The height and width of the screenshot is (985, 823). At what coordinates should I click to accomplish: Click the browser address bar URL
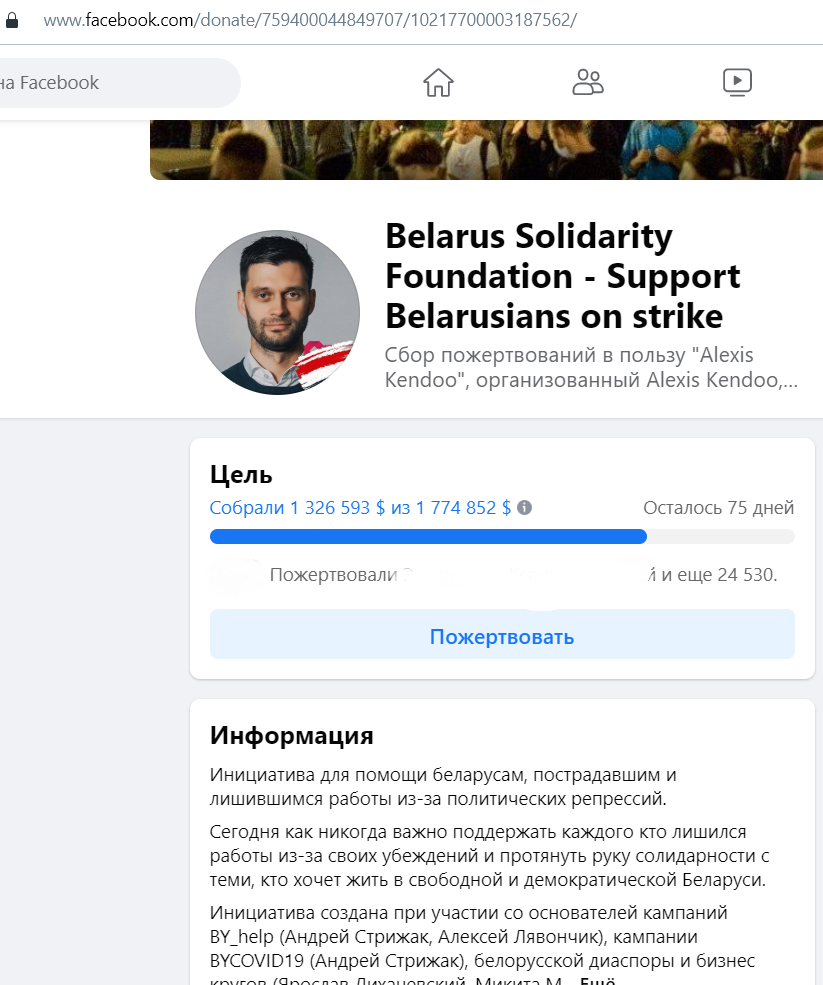pyautogui.click(x=310, y=20)
